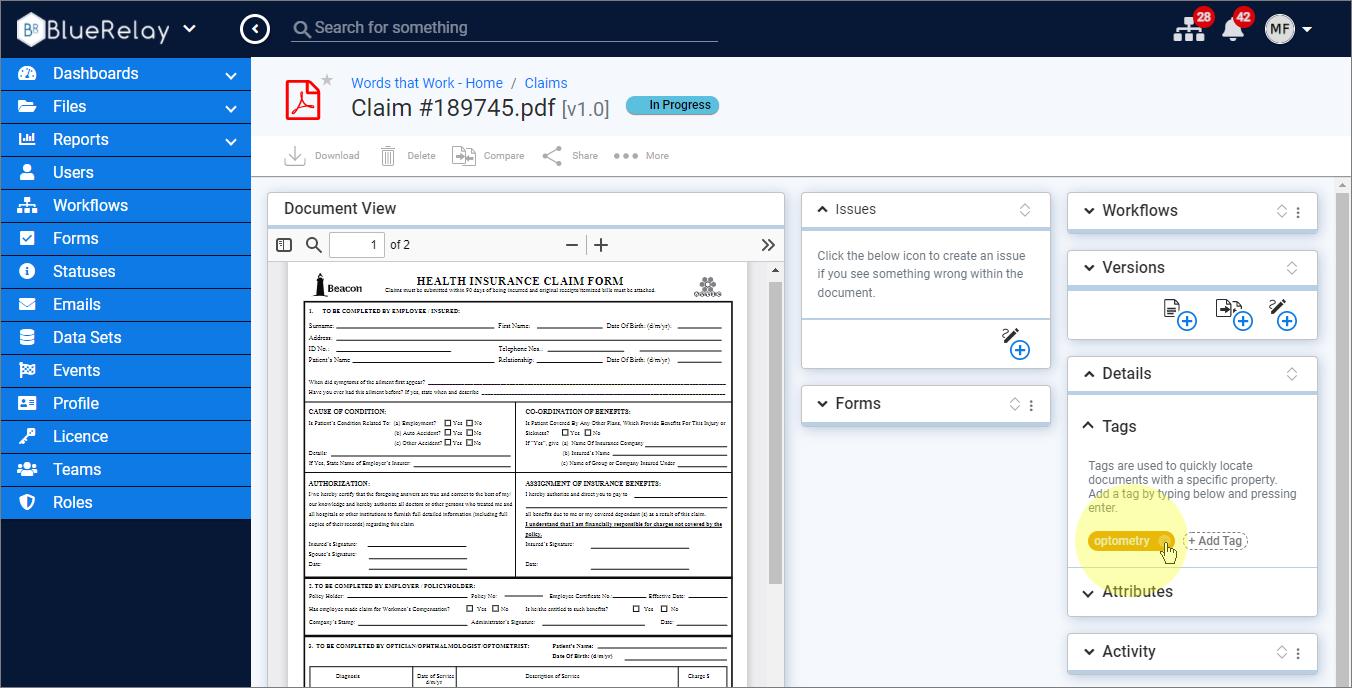Remove the optometry tag with its x
Image resolution: width=1352 pixels, height=688 pixels.
point(1165,541)
